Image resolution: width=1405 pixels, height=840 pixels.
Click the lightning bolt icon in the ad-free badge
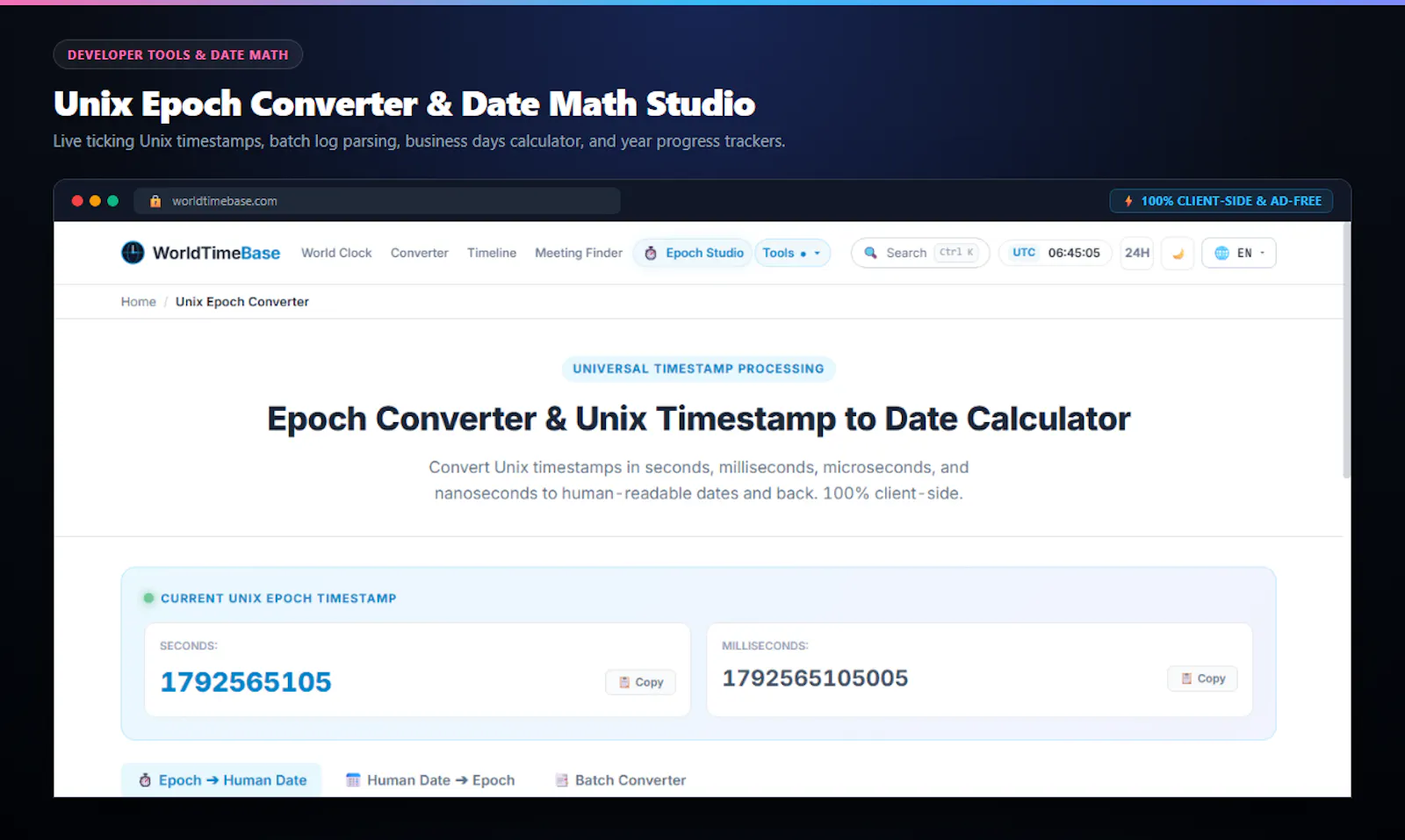(1128, 201)
